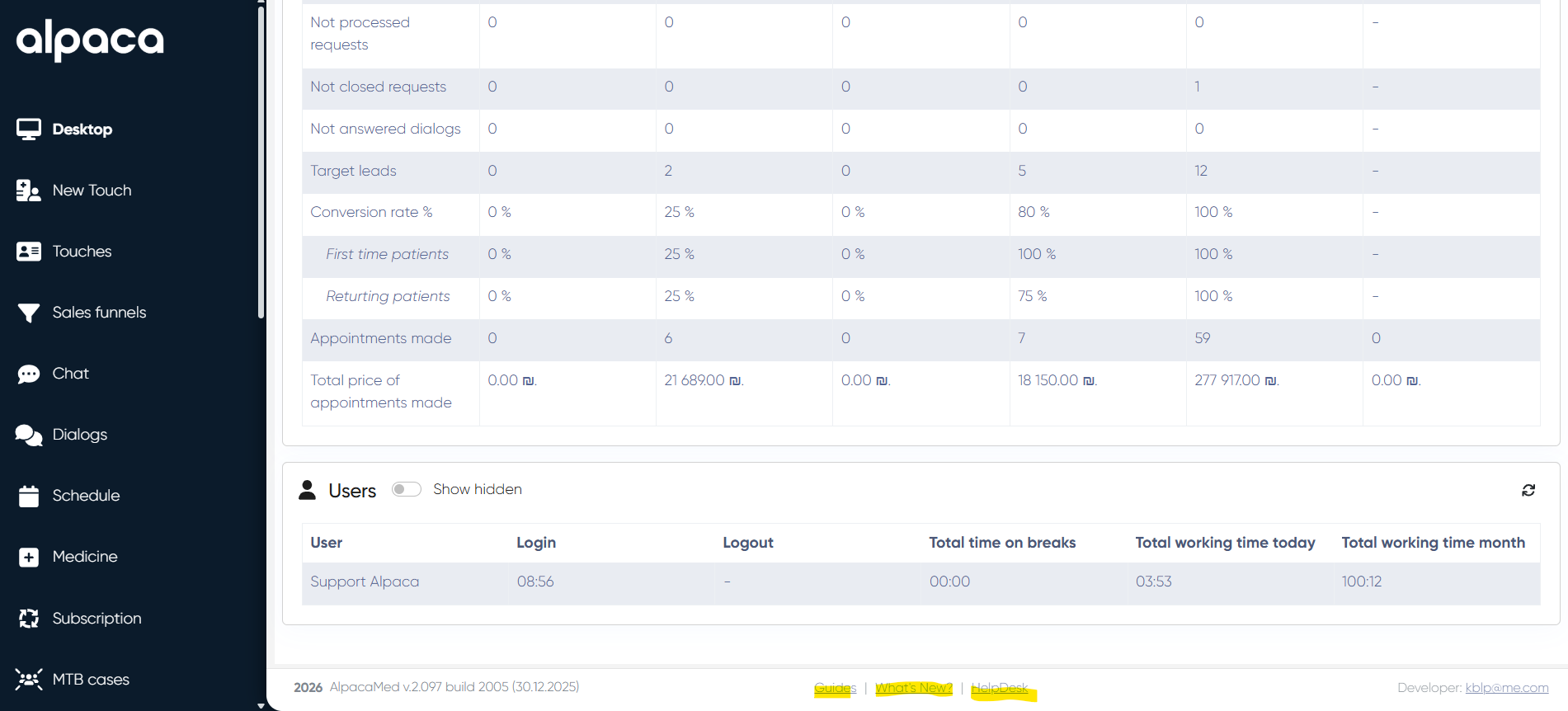Viewport: 1568px width, 711px height.
Task: Open Dialogs via the double-bubble icon
Action: pyautogui.click(x=29, y=435)
